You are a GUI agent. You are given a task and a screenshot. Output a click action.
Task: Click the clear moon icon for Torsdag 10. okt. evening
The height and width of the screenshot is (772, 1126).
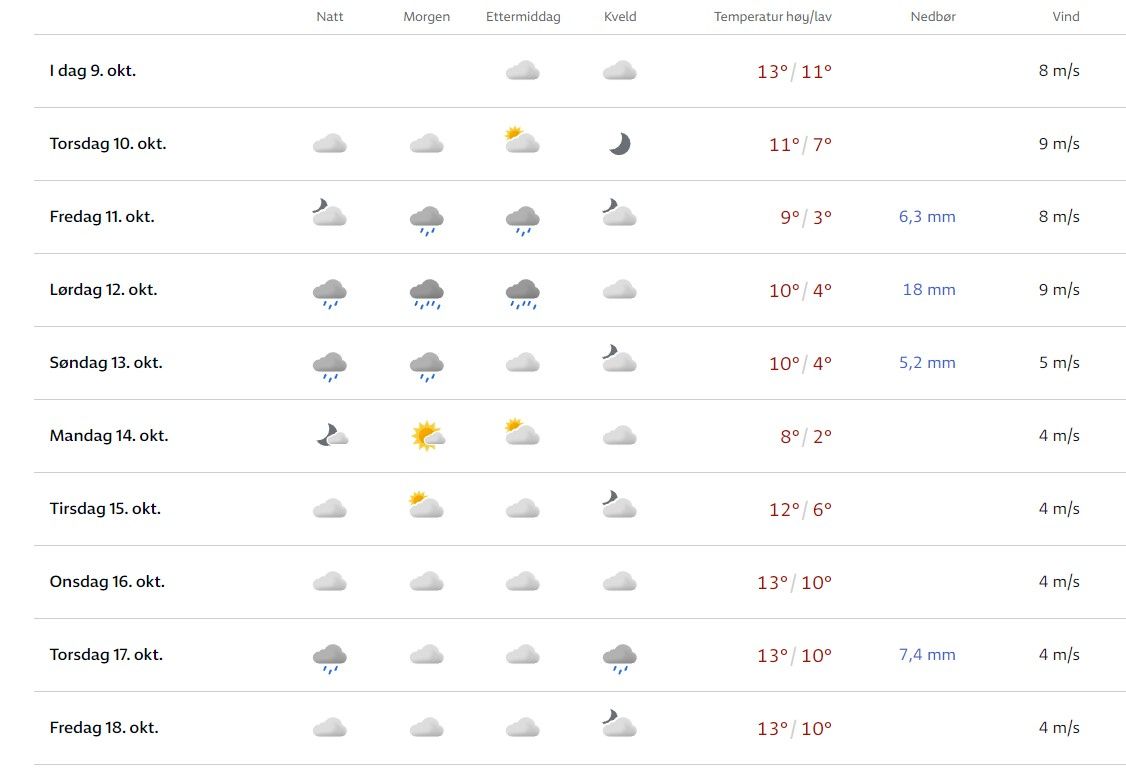point(620,144)
